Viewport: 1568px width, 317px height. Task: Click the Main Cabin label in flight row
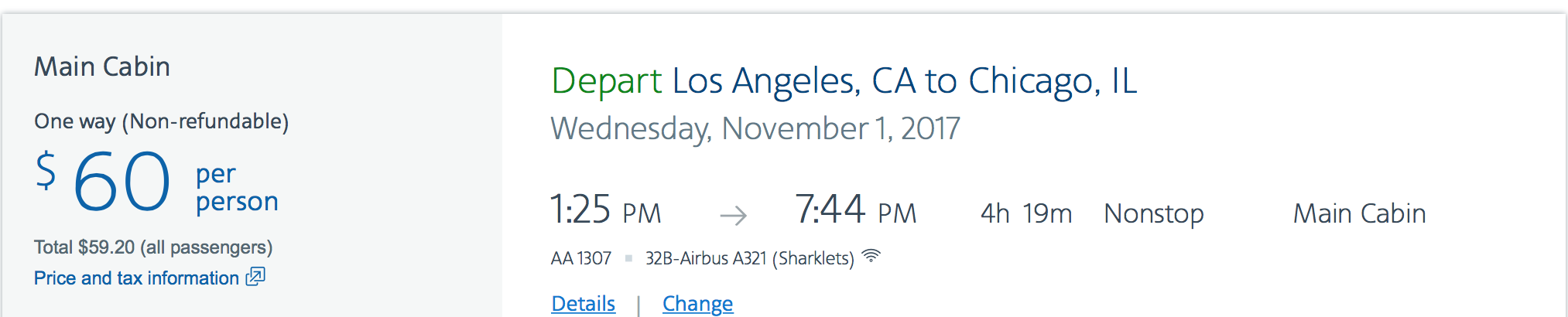[1360, 213]
